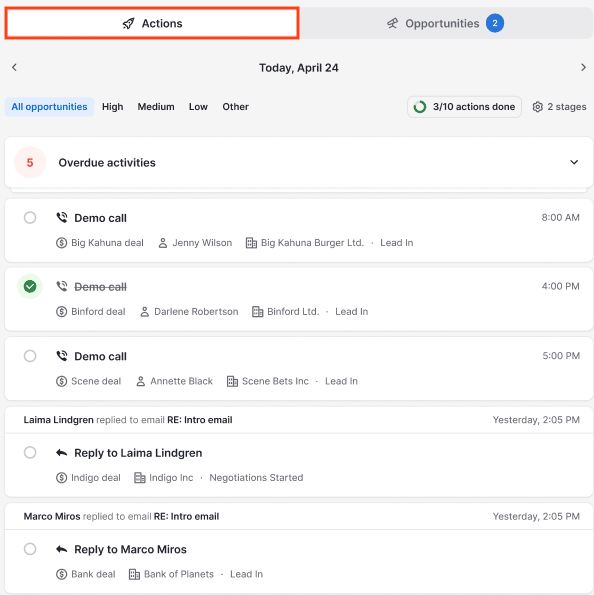Click the blue Opportunities count badge
The image size is (594, 595).
(495, 23)
